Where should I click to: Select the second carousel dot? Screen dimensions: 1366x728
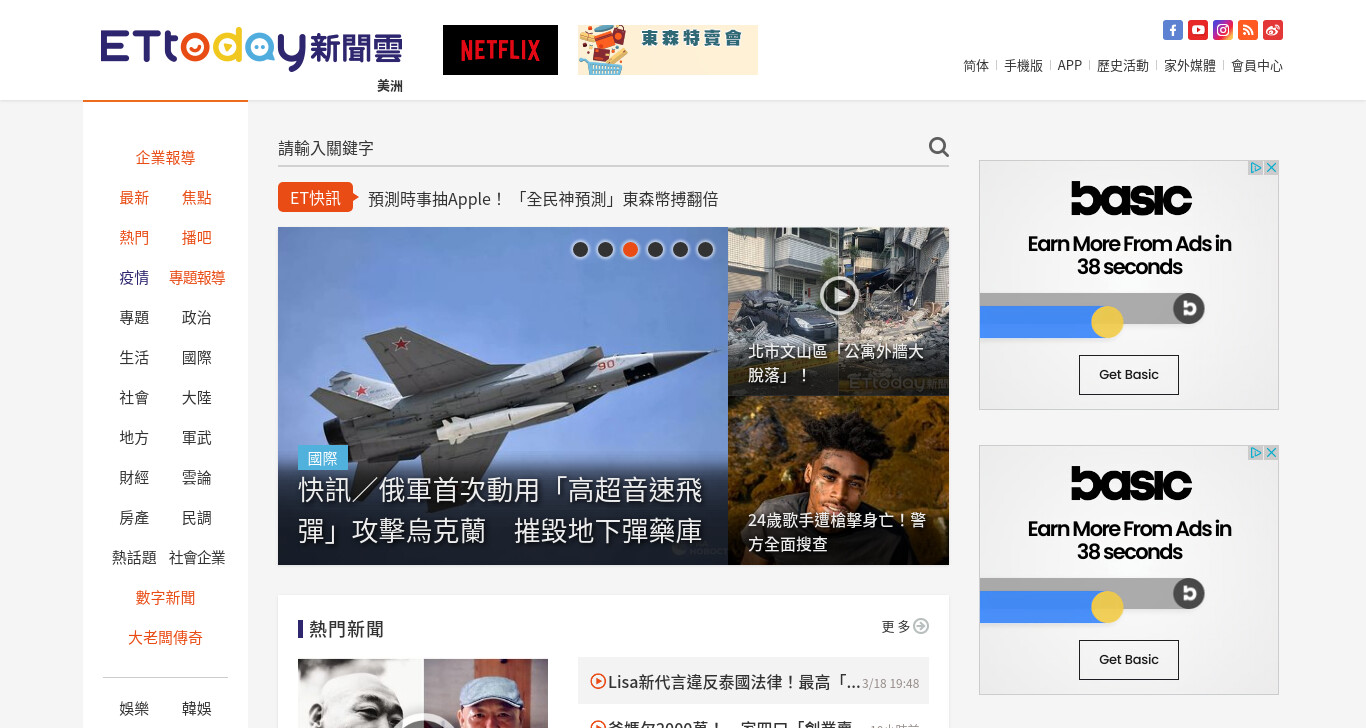605,249
